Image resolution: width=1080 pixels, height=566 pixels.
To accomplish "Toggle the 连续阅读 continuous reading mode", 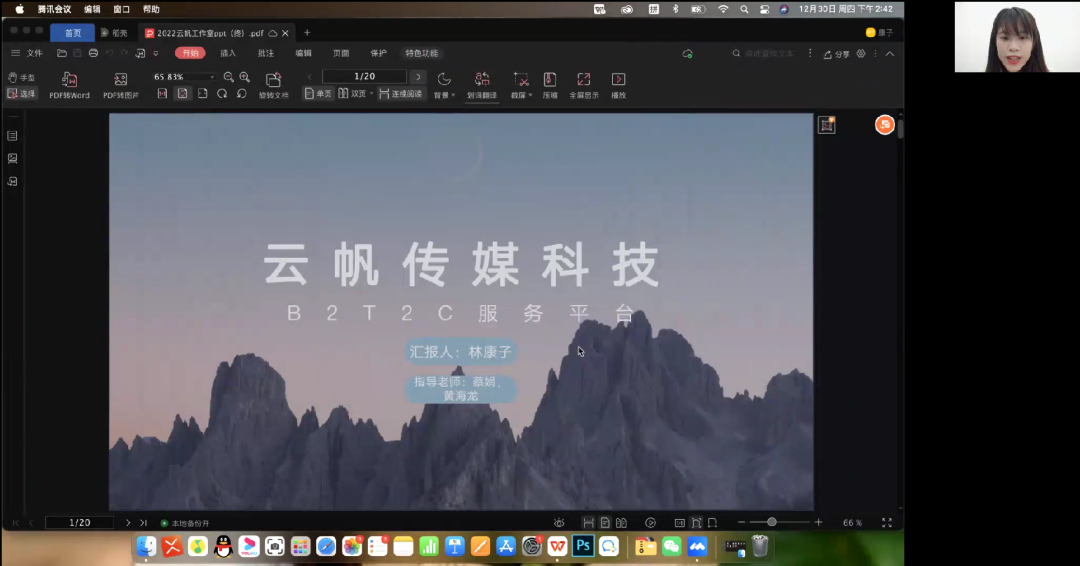I will tap(401, 94).
